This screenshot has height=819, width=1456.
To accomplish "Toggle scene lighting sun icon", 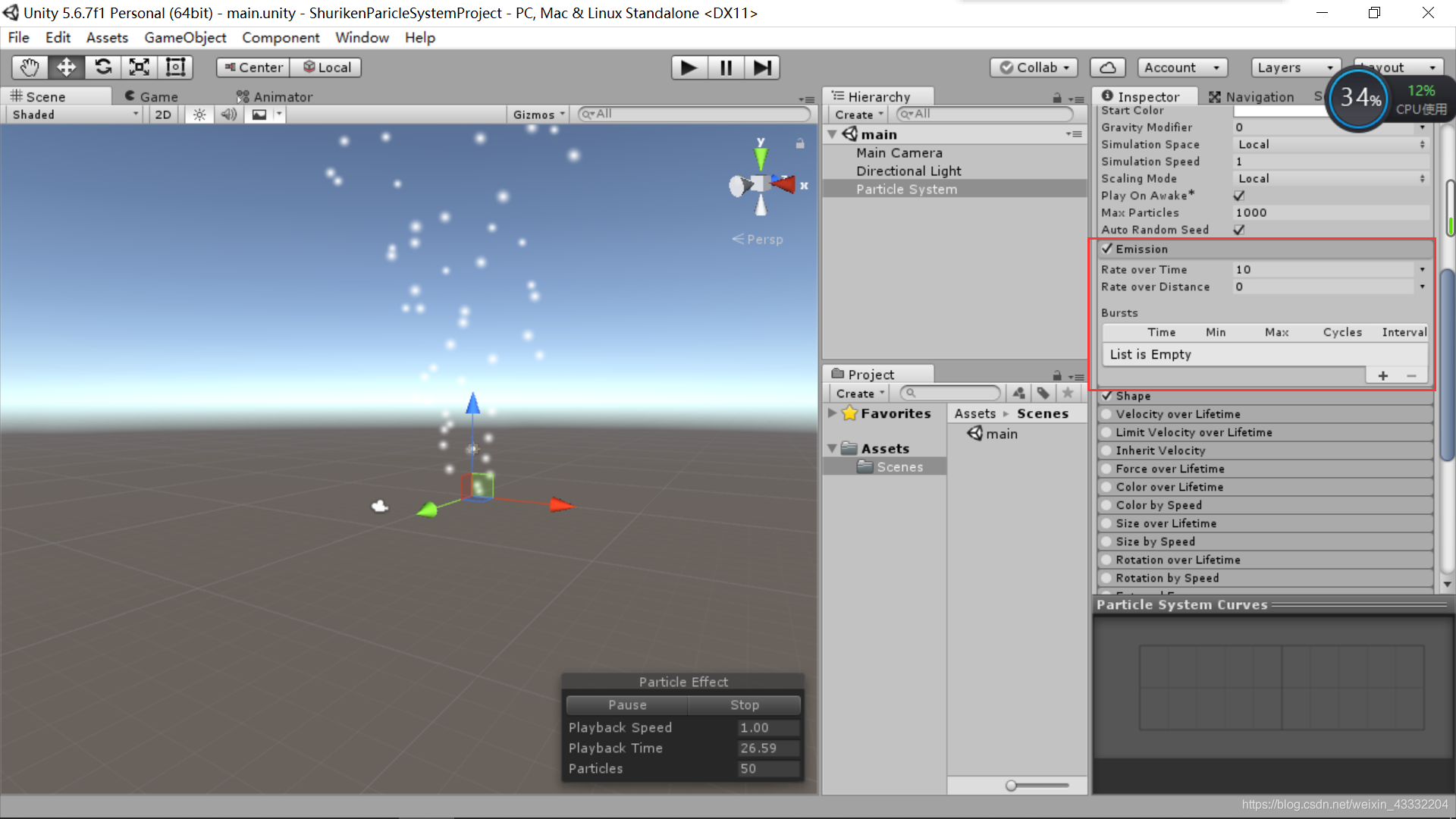I will tap(199, 115).
